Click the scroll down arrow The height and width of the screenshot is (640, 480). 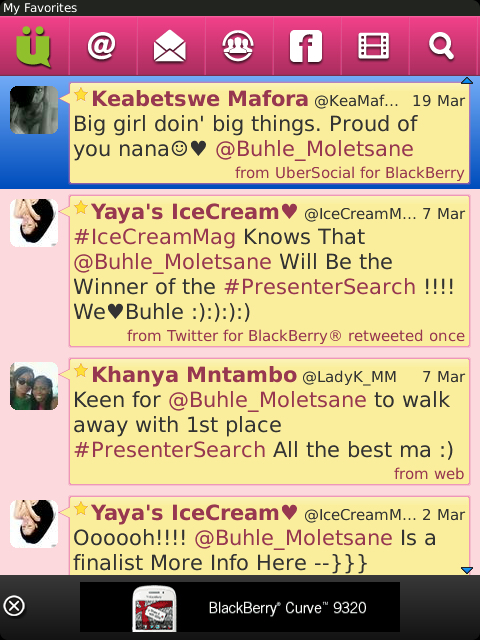coord(467,570)
